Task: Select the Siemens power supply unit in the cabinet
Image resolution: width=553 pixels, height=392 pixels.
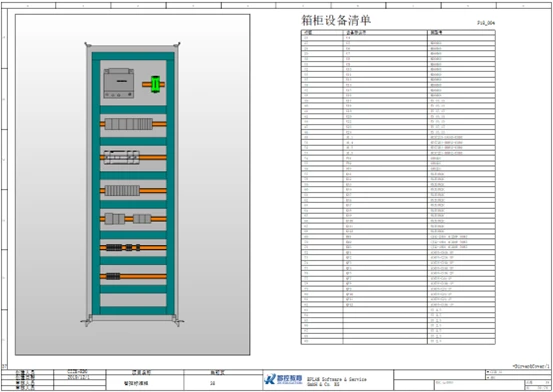Action: pos(119,83)
